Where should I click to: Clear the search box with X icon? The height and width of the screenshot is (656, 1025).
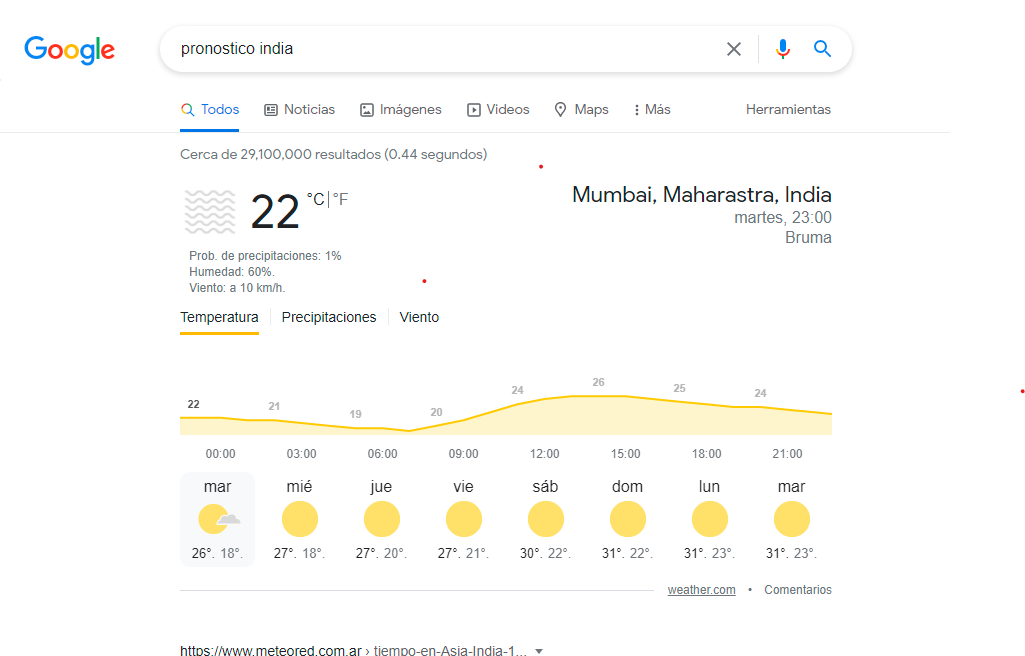[733, 49]
